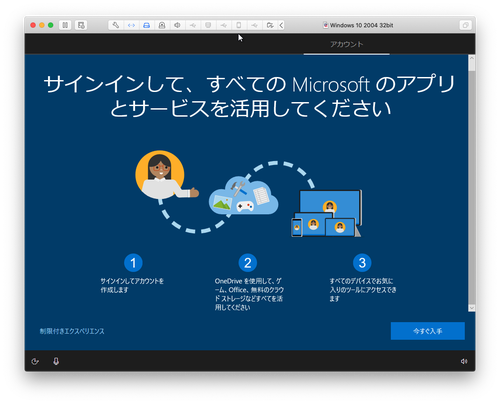Click the text starting 'OneDrive を使用して'

pyautogui.click(x=249, y=294)
